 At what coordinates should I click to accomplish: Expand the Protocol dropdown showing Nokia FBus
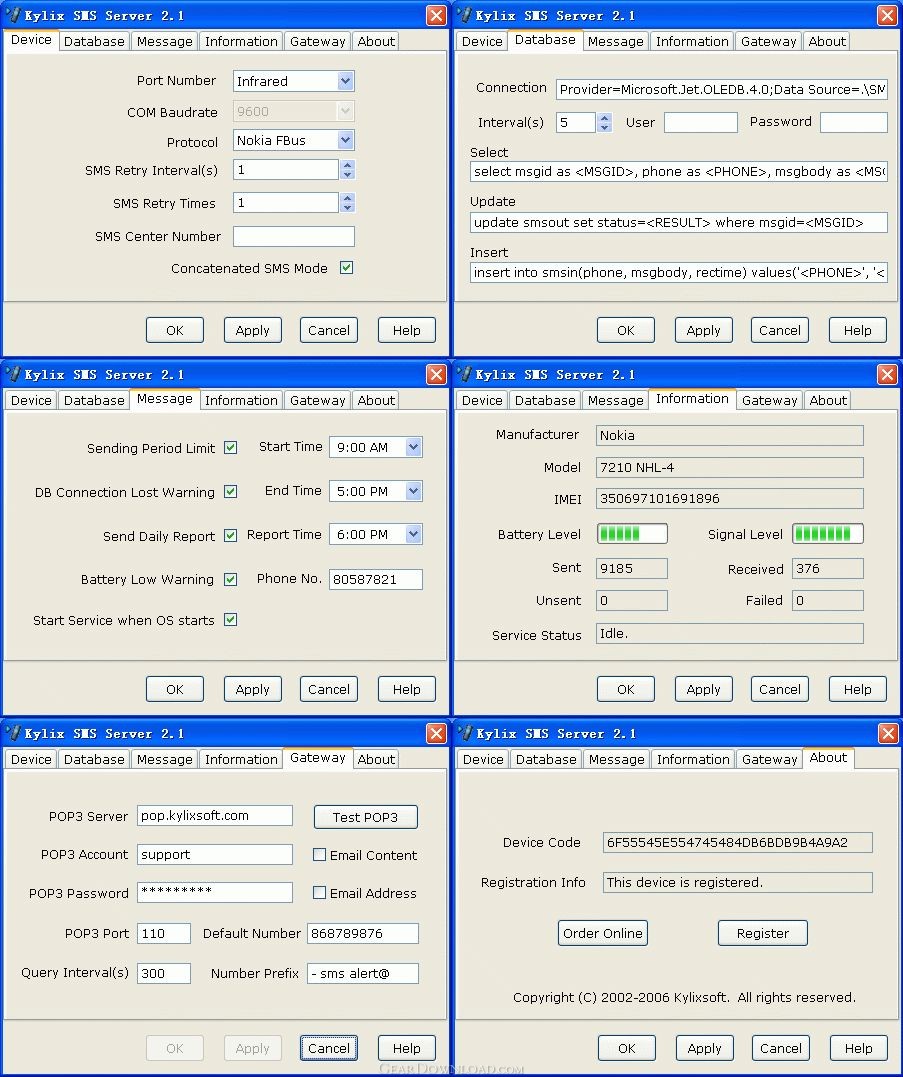(x=345, y=140)
